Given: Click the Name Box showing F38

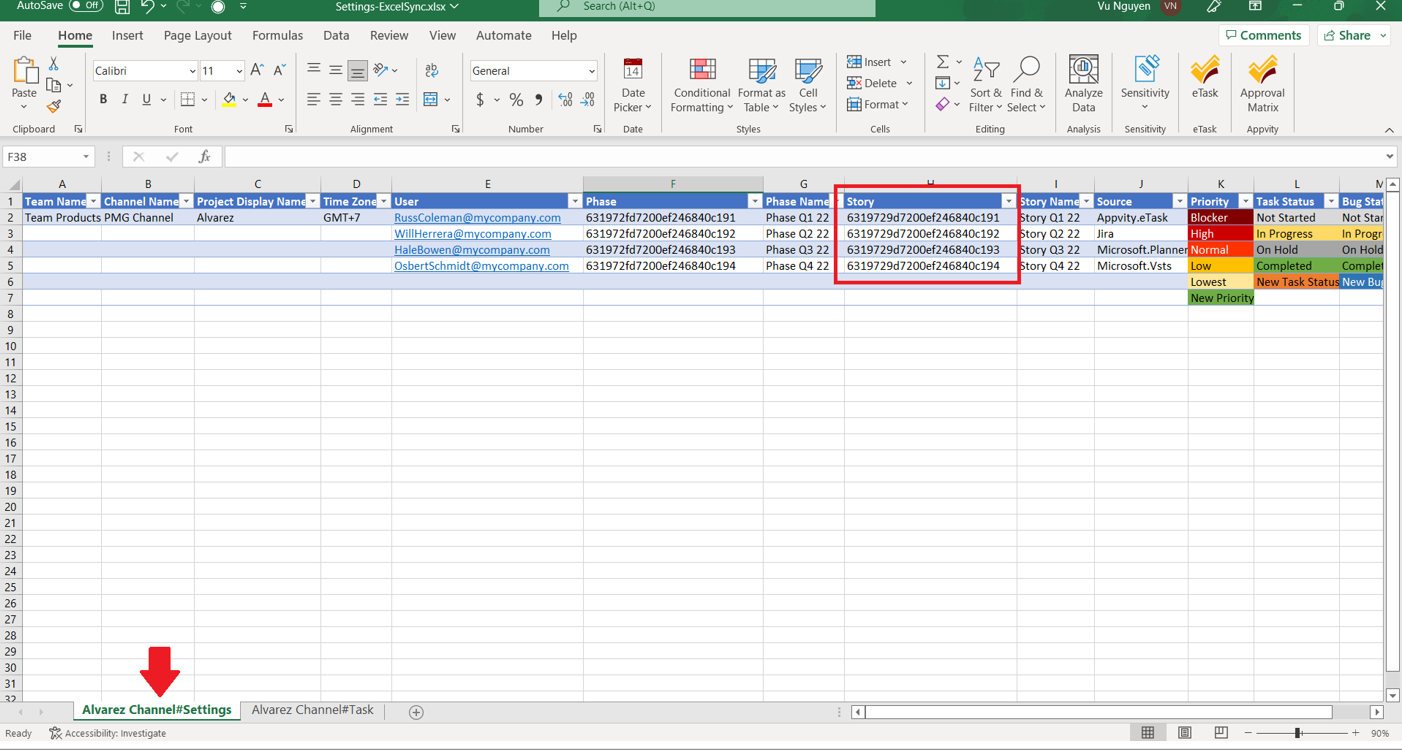Looking at the screenshot, I should click(40, 157).
